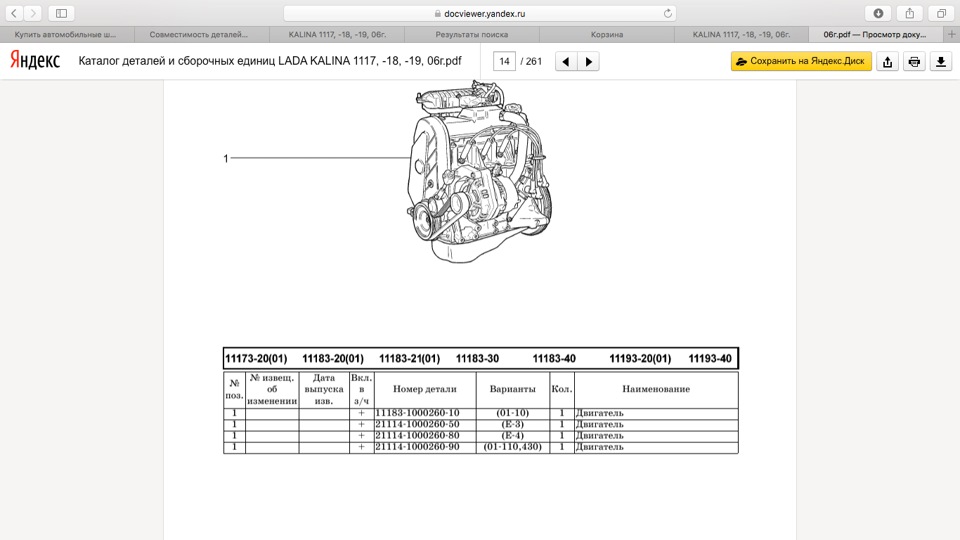Viewport: 960px width, 540px height.
Task: Click part number 21114-1000260-50
Action: [417, 424]
